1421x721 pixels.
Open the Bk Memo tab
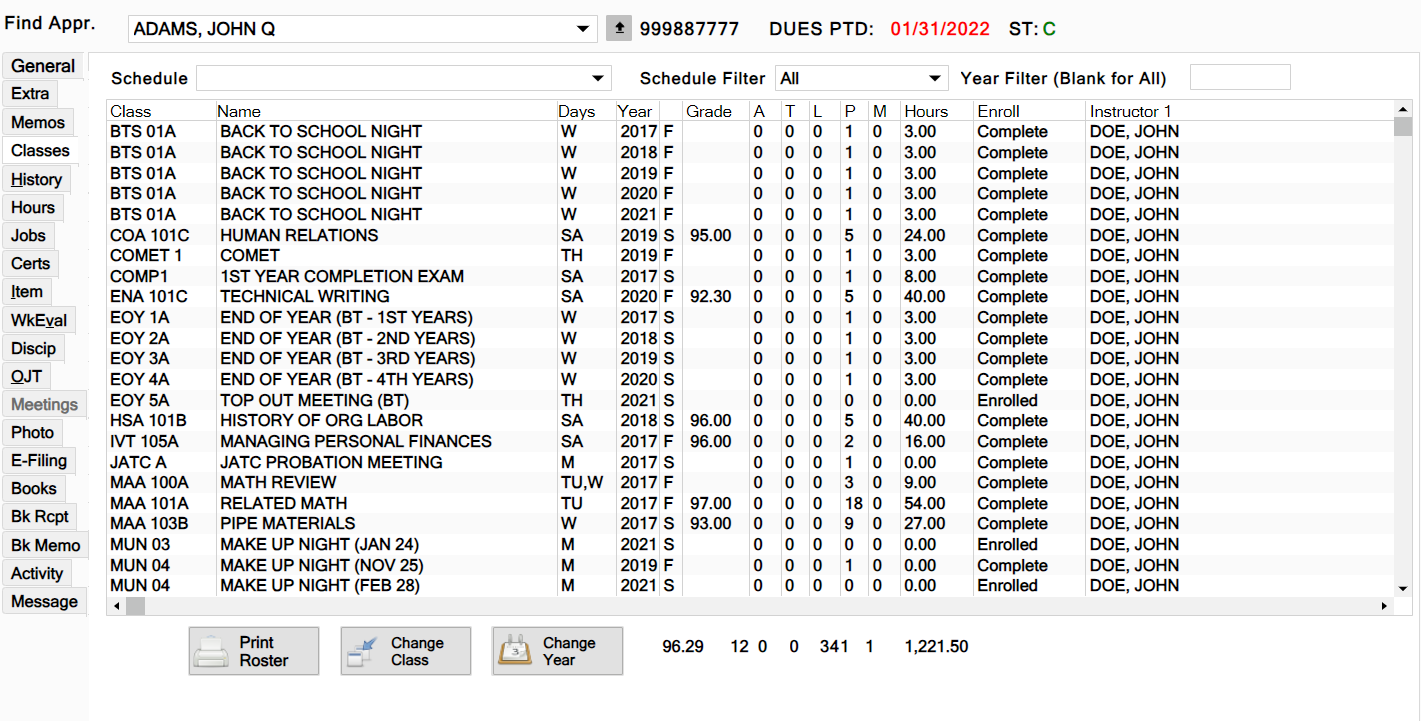45,546
